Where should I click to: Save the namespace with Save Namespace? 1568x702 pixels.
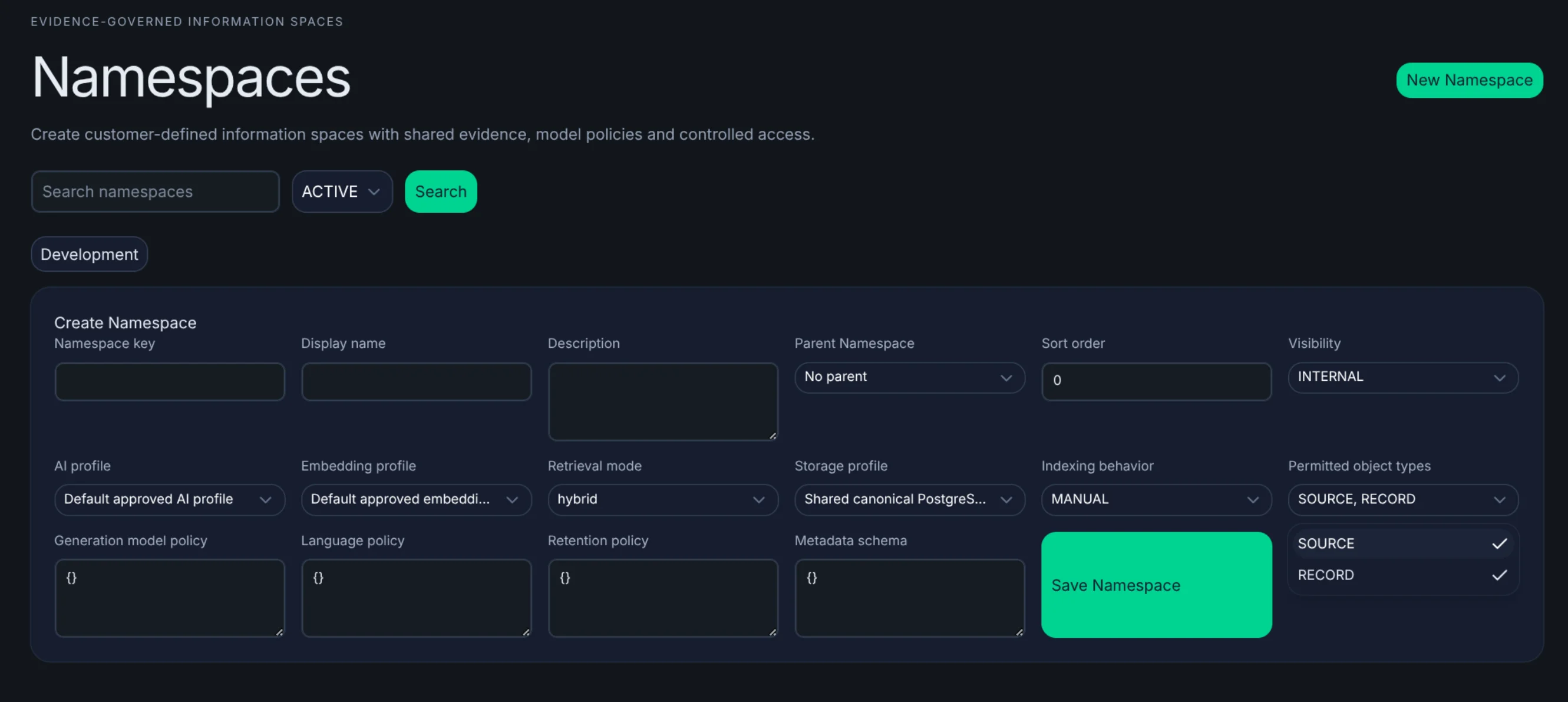click(1156, 585)
